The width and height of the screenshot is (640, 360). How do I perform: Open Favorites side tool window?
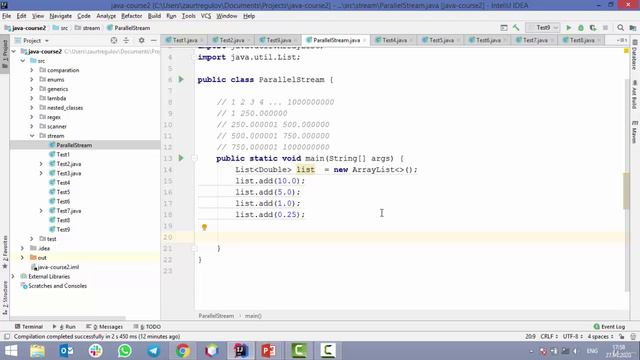tap(5, 252)
